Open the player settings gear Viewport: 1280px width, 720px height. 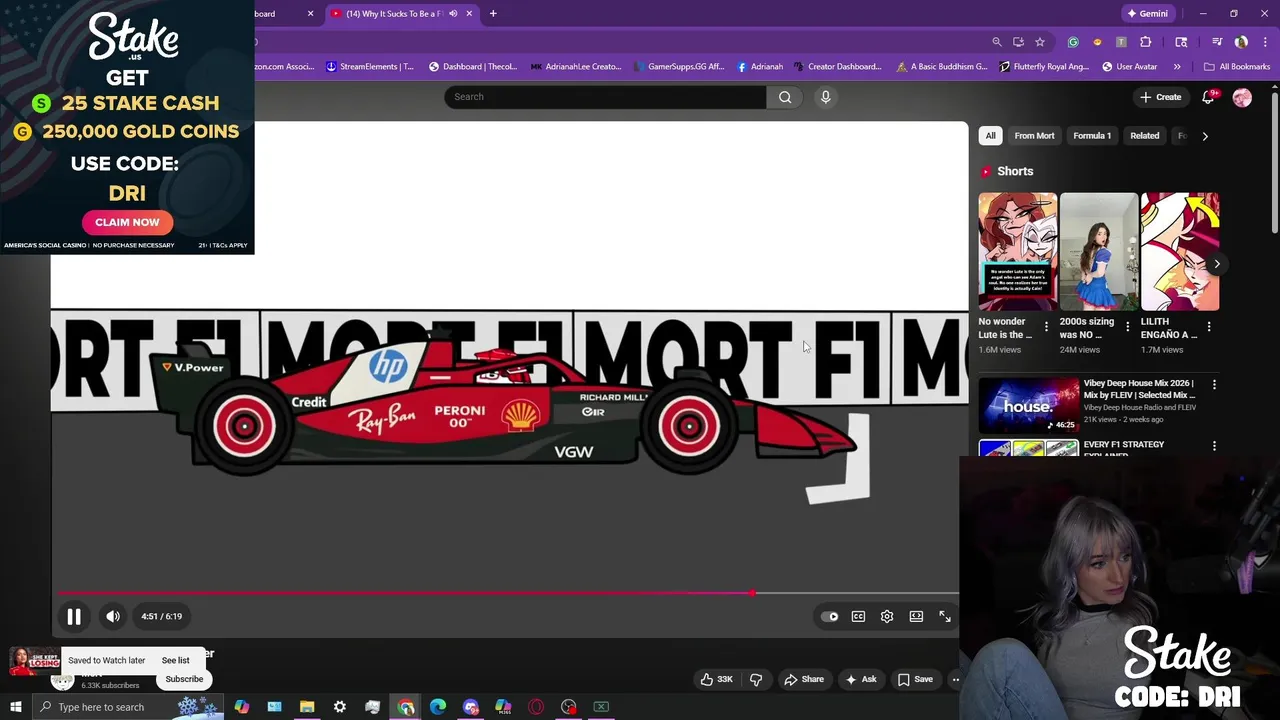887,617
